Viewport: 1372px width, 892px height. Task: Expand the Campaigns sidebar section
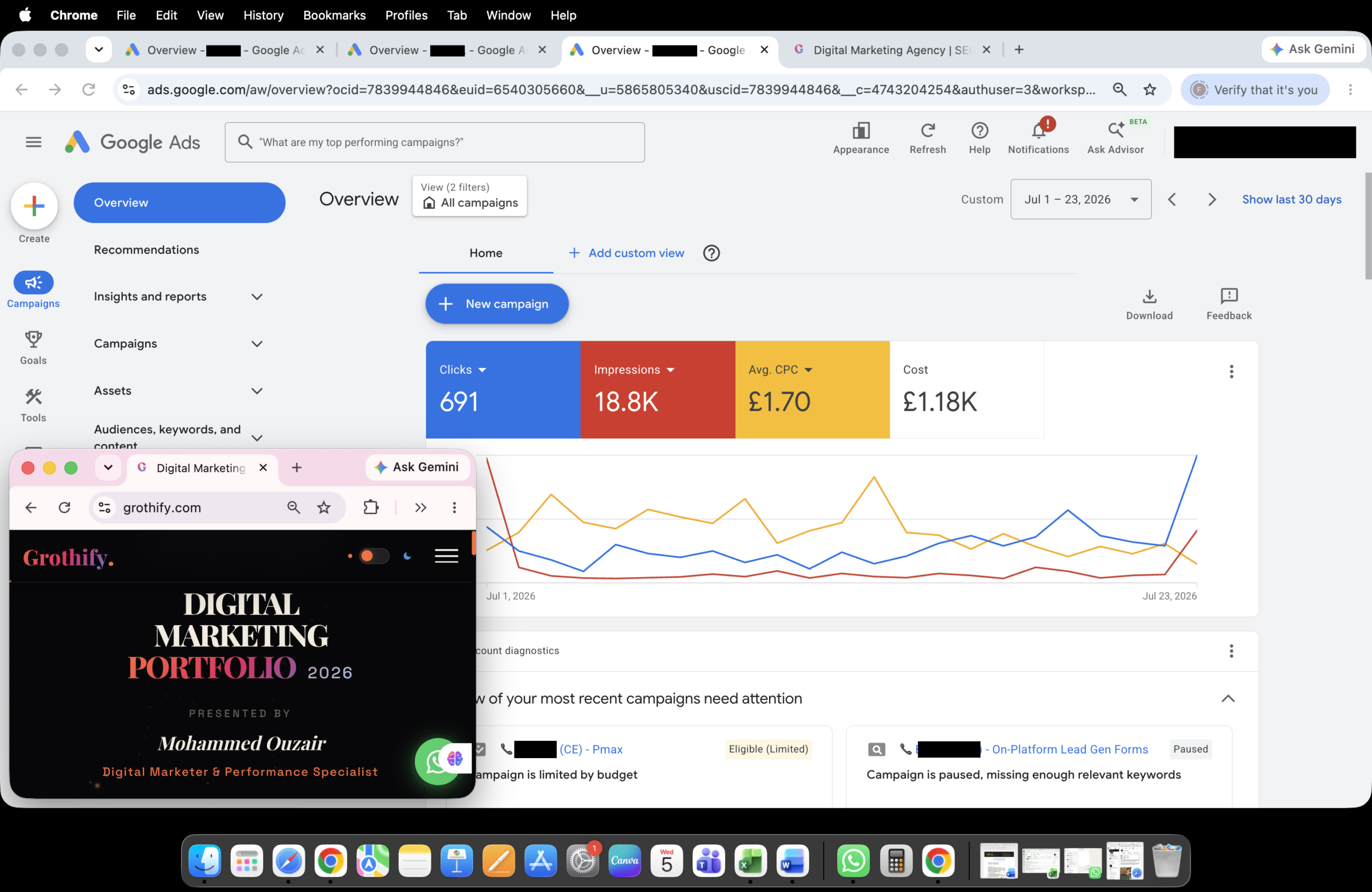point(257,344)
